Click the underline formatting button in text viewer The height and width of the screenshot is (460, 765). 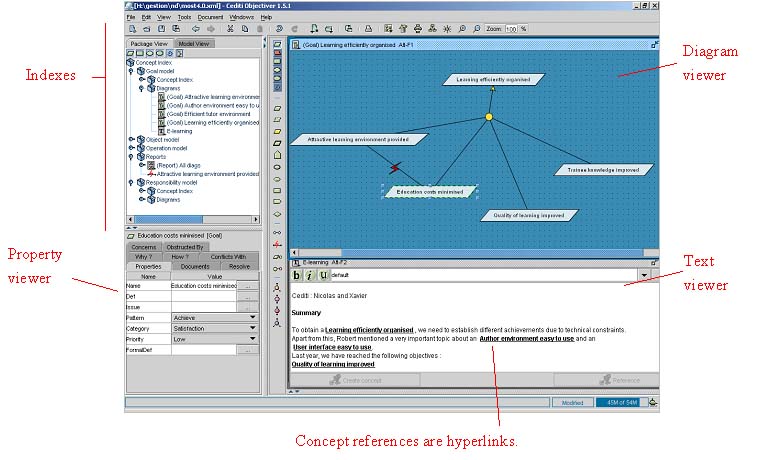[x=323, y=275]
